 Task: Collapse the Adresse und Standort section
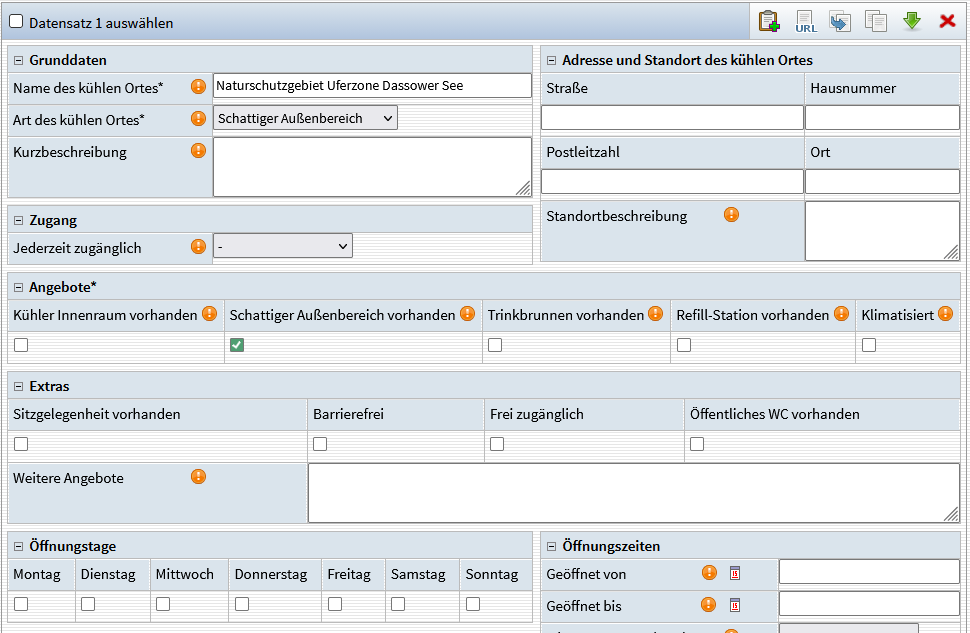coord(551,61)
